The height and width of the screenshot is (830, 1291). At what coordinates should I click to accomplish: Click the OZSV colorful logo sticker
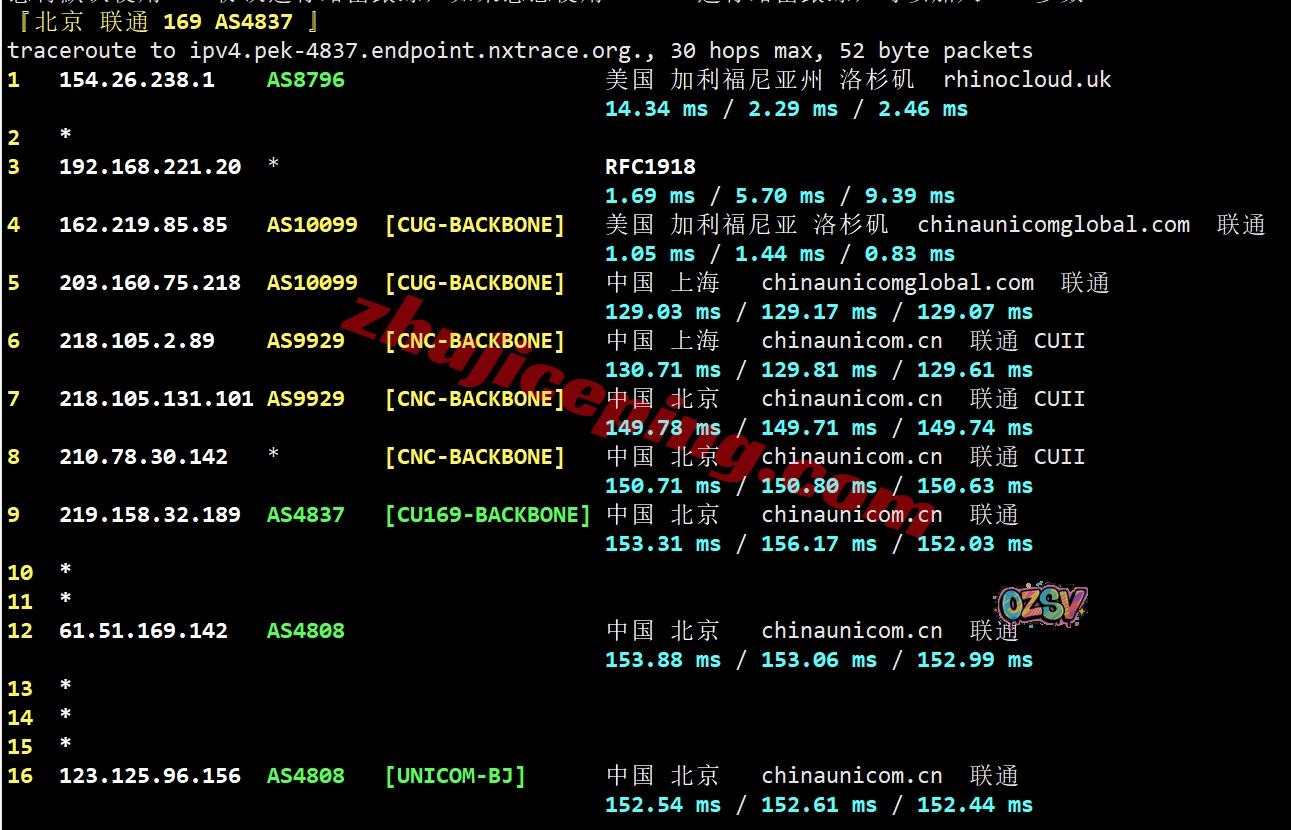click(x=1040, y=605)
